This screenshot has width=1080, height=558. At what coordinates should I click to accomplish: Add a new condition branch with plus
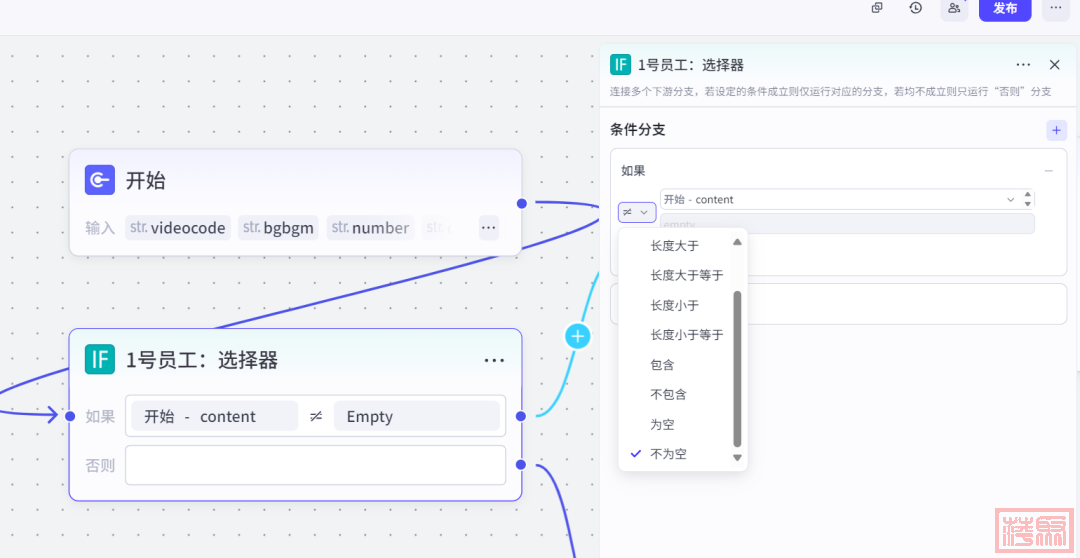[1056, 130]
